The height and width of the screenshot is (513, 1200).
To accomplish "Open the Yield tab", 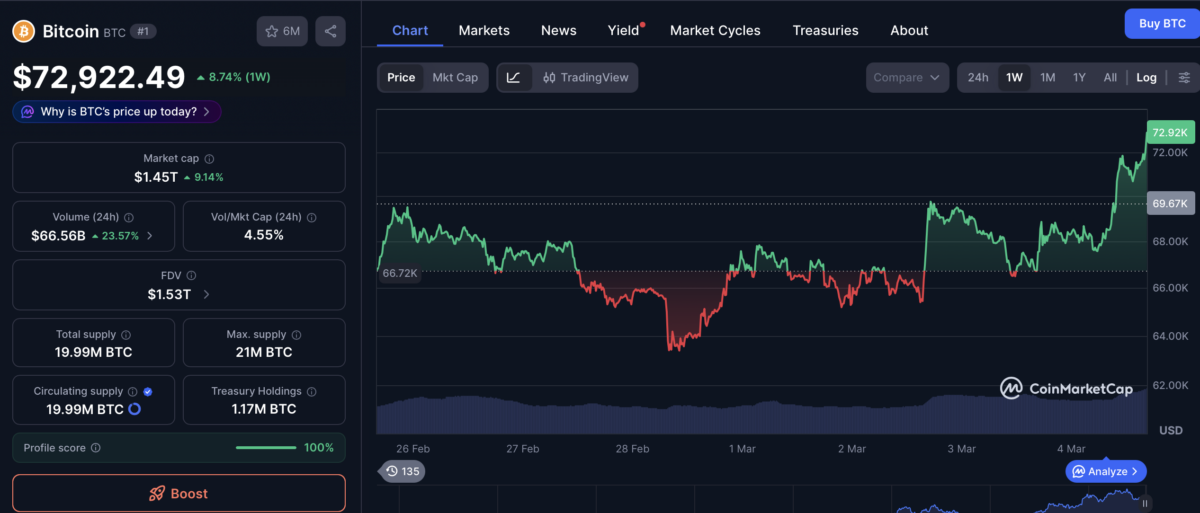I will [624, 30].
